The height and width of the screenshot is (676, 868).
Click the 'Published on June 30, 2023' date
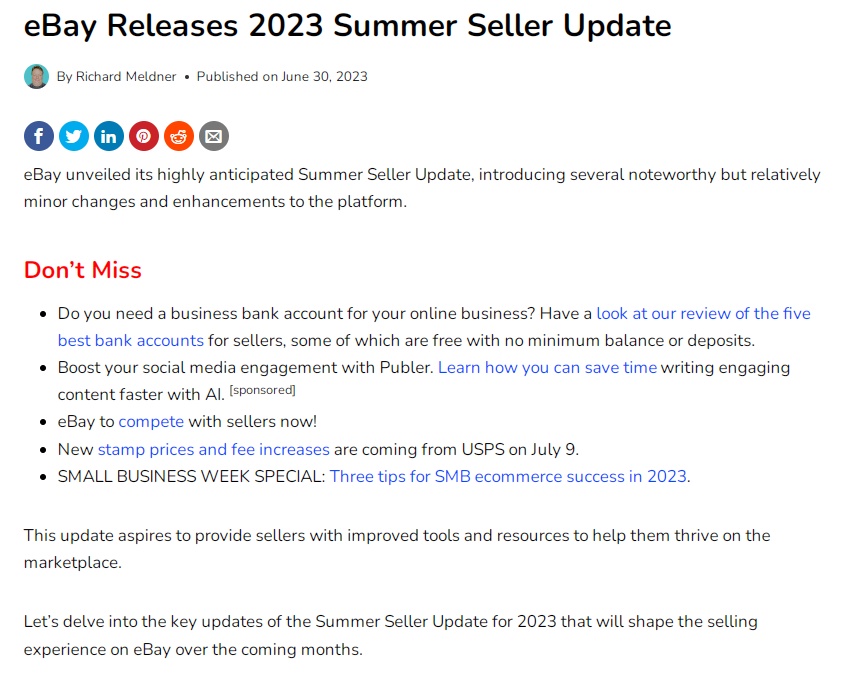(282, 76)
